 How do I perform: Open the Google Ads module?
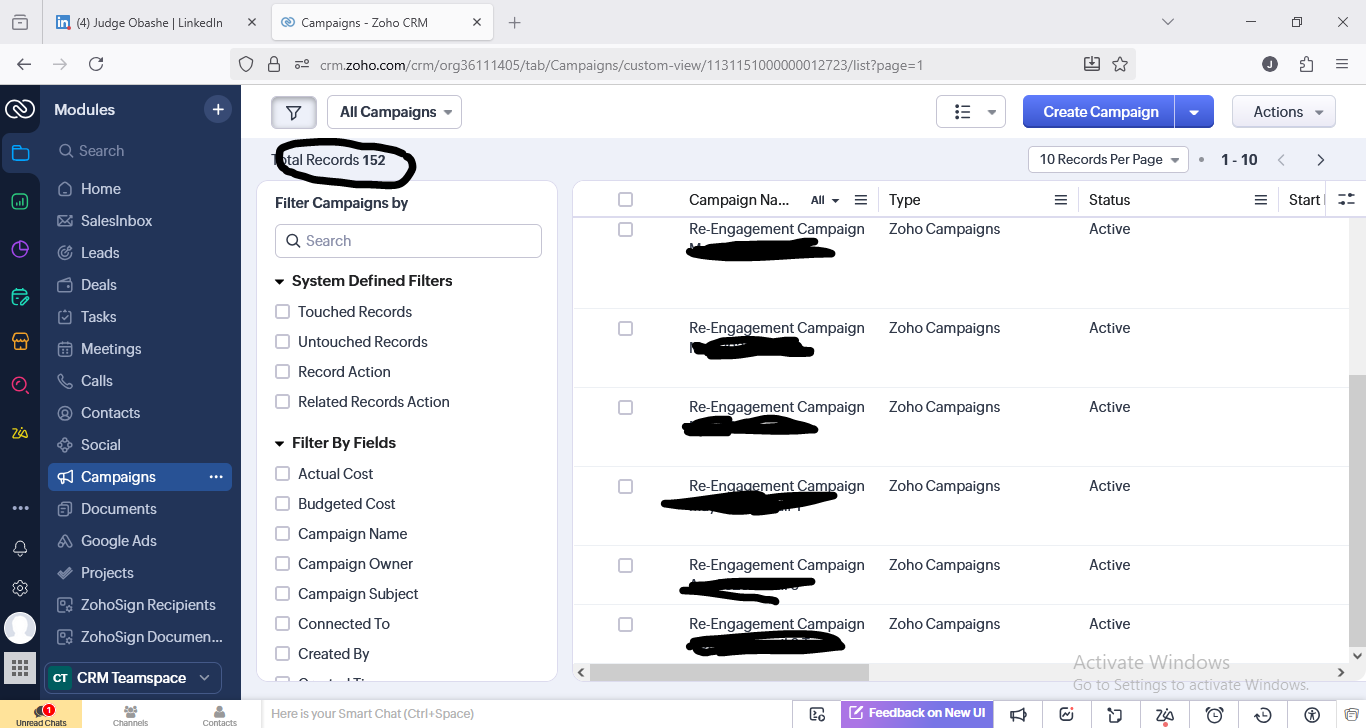click(140, 541)
